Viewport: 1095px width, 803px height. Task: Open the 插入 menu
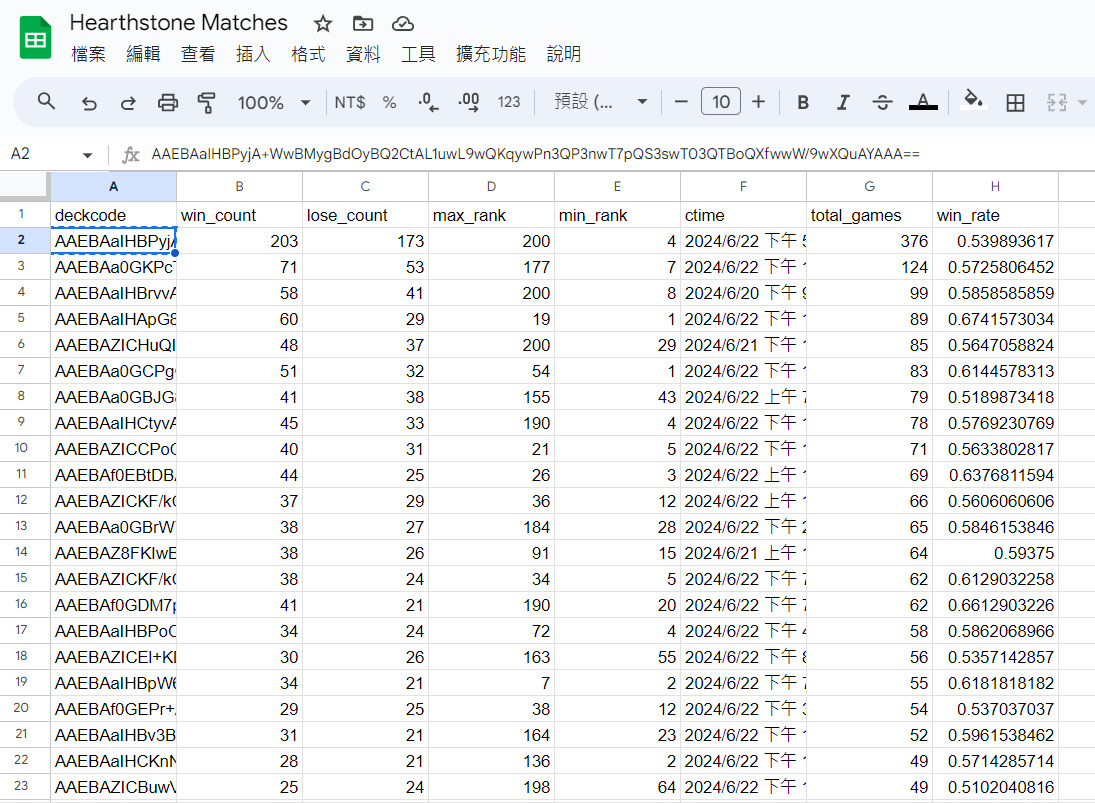click(253, 54)
